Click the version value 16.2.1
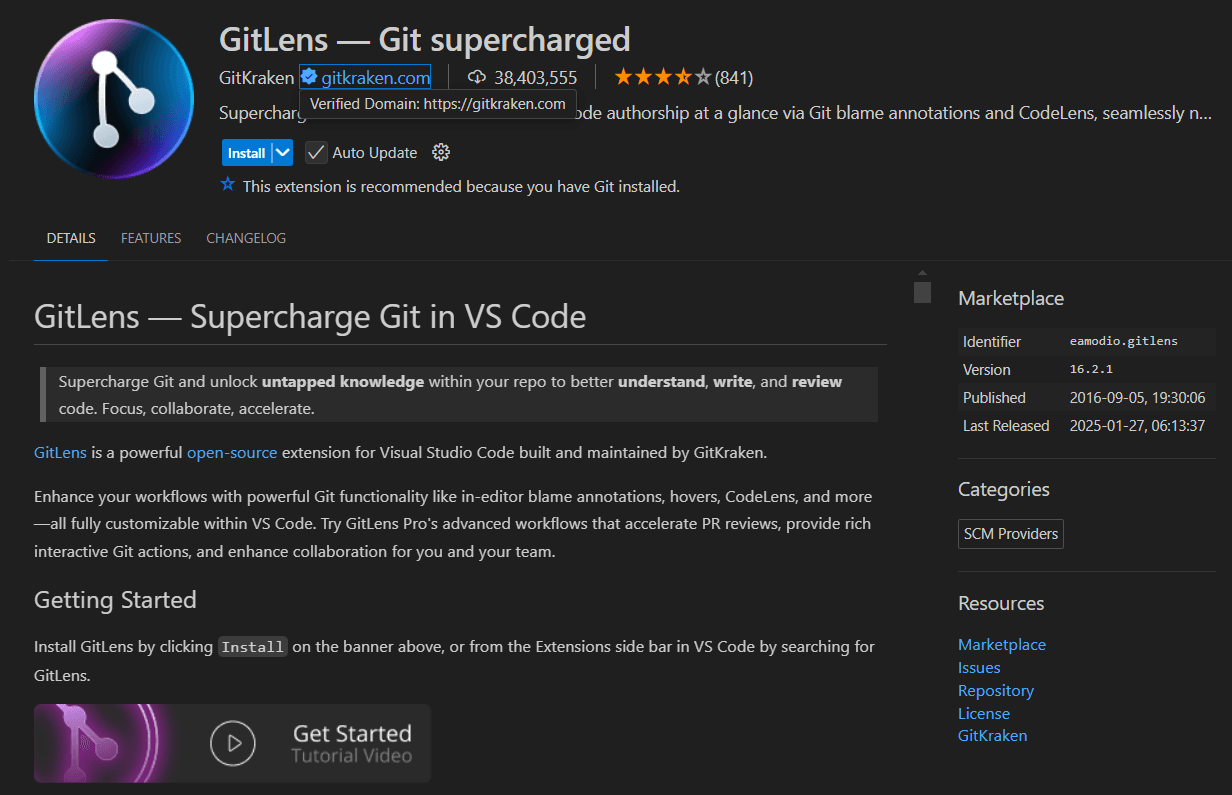This screenshot has height=795, width=1232. tap(1091, 369)
